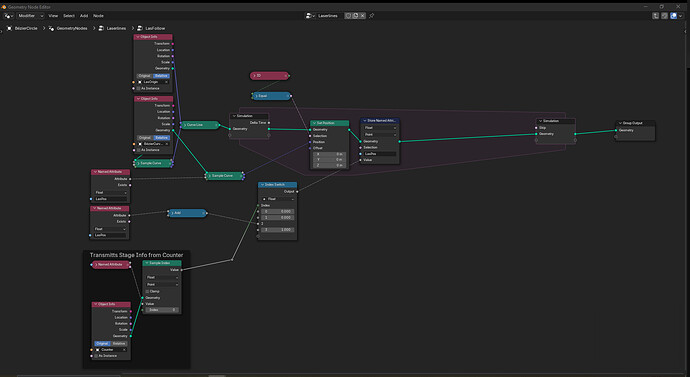Expand the collapsed ID node
Screen dimensions: 690x377
pos(254,76)
